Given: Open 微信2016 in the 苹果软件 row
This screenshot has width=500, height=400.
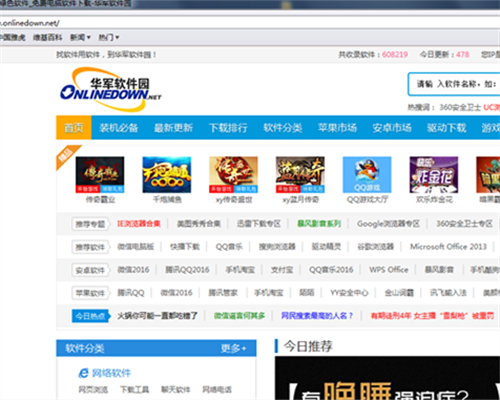Looking at the screenshot, I should coord(176,293).
